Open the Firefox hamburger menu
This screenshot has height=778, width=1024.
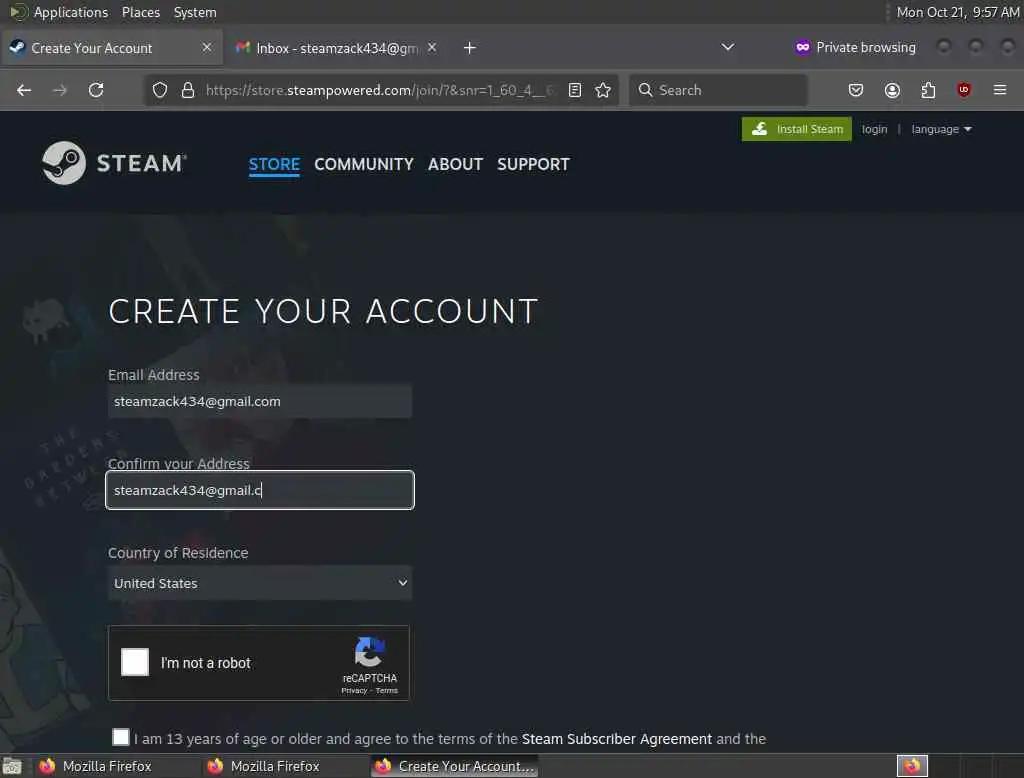pos(1000,89)
